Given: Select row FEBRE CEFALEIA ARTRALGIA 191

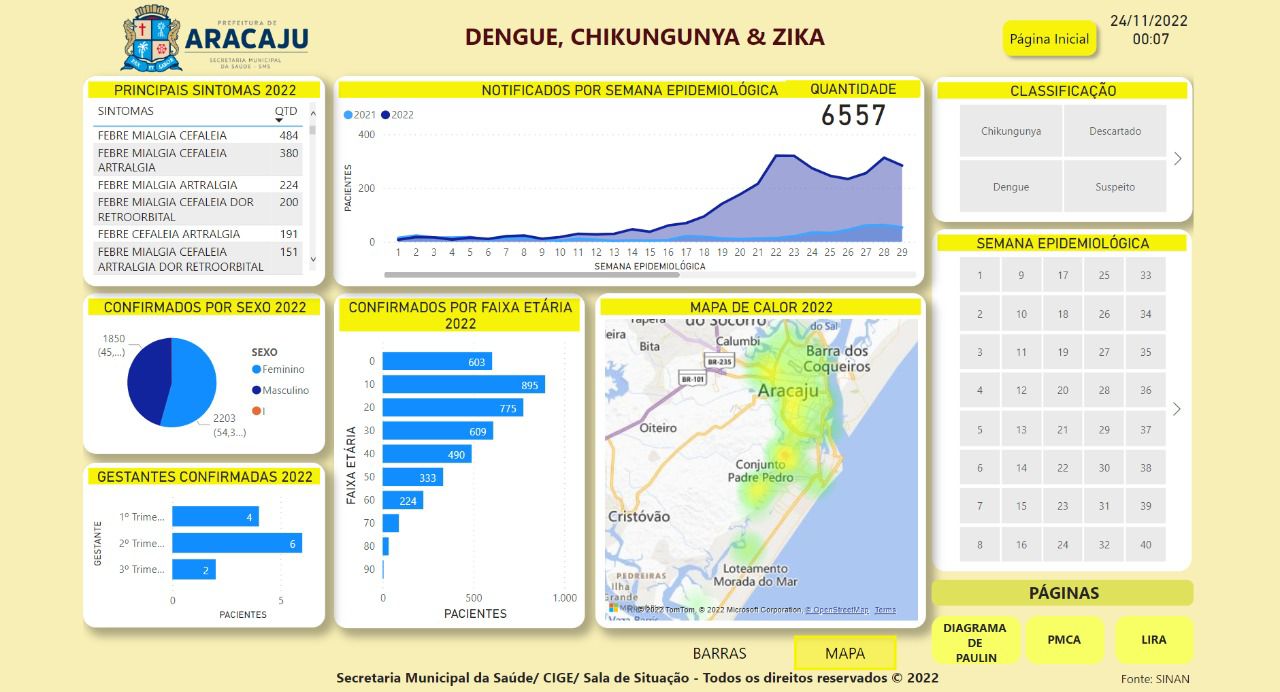Looking at the screenshot, I should [198, 234].
